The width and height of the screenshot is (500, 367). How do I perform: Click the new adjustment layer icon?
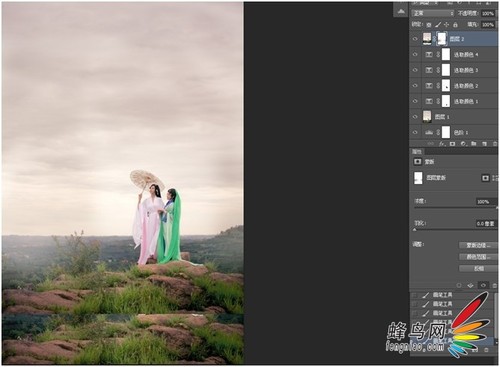463,144
